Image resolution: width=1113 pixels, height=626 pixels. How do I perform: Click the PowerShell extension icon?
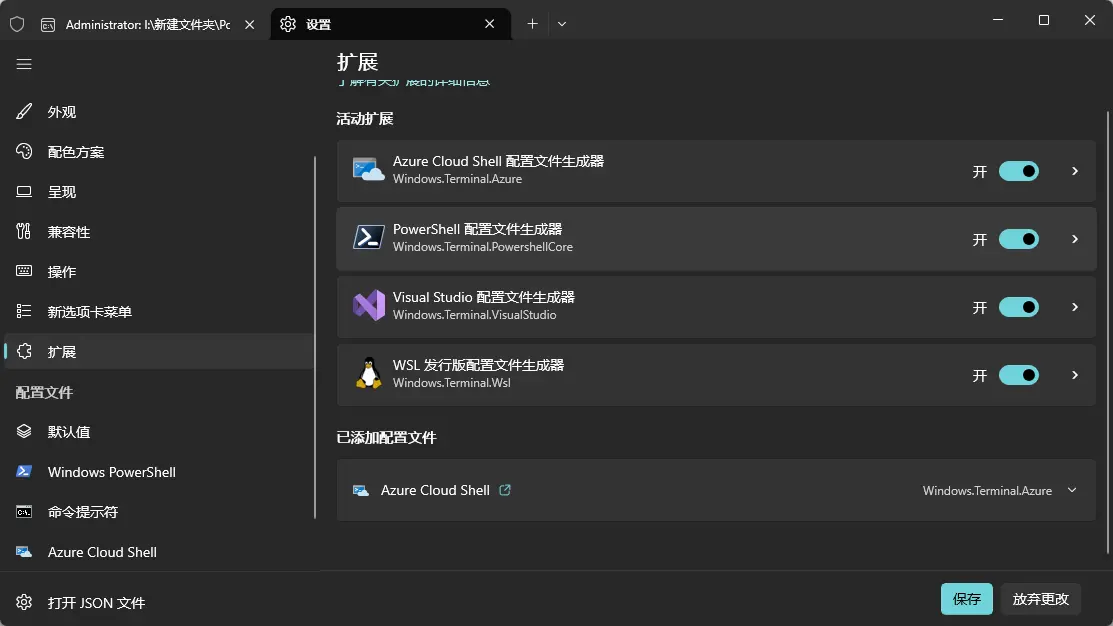[x=368, y=237]
